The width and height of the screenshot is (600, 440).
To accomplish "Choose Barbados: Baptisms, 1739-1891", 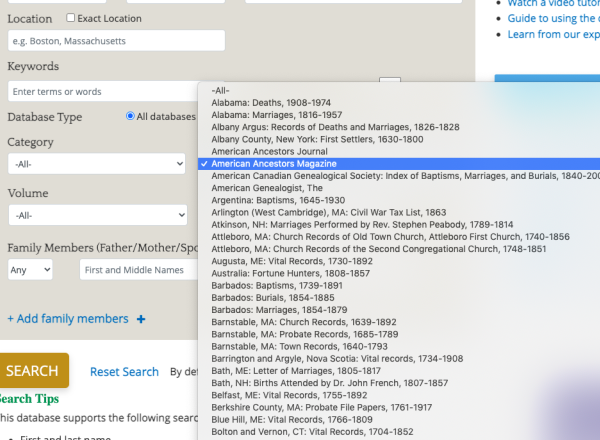I will coord(399,286).
